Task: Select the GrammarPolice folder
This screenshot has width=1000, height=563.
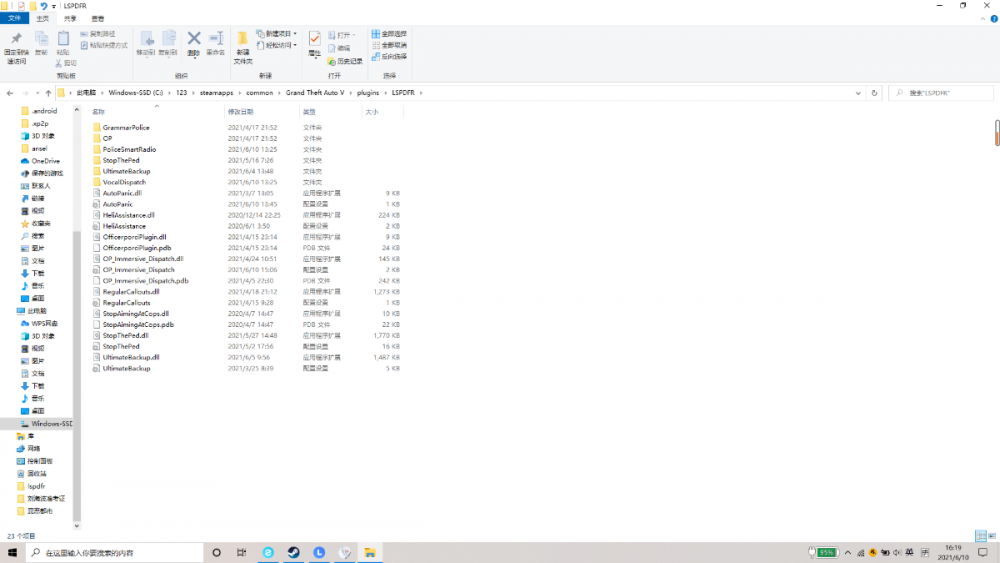Action: (x=126, y=128)
